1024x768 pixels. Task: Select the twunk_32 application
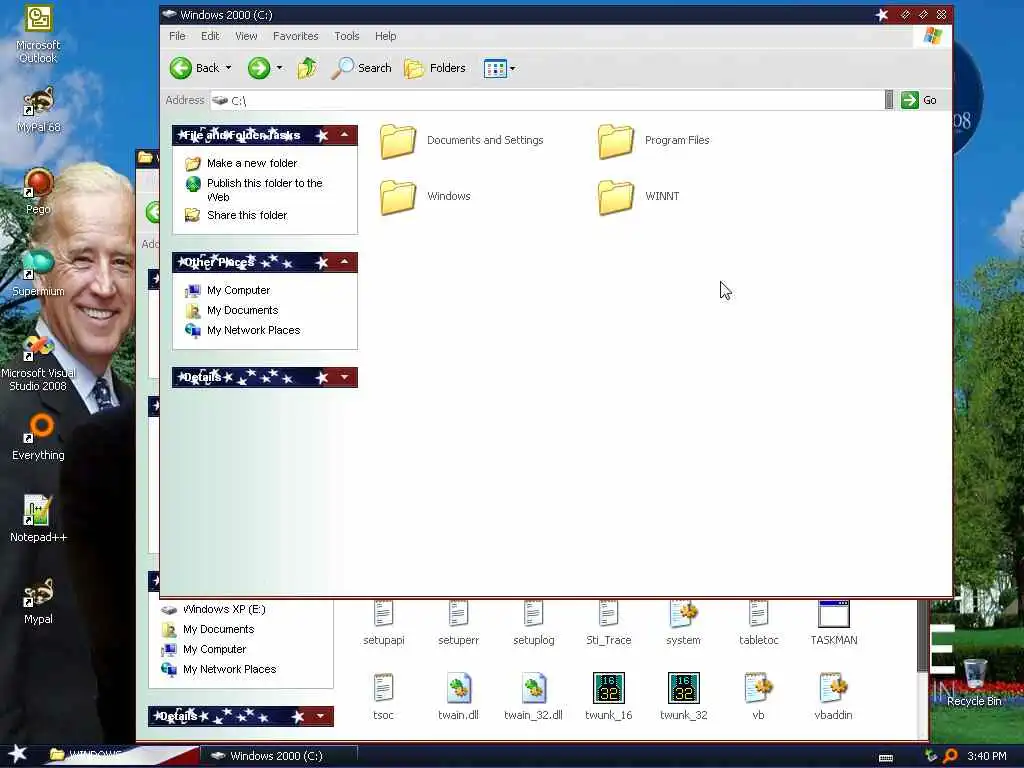(683, 696)
